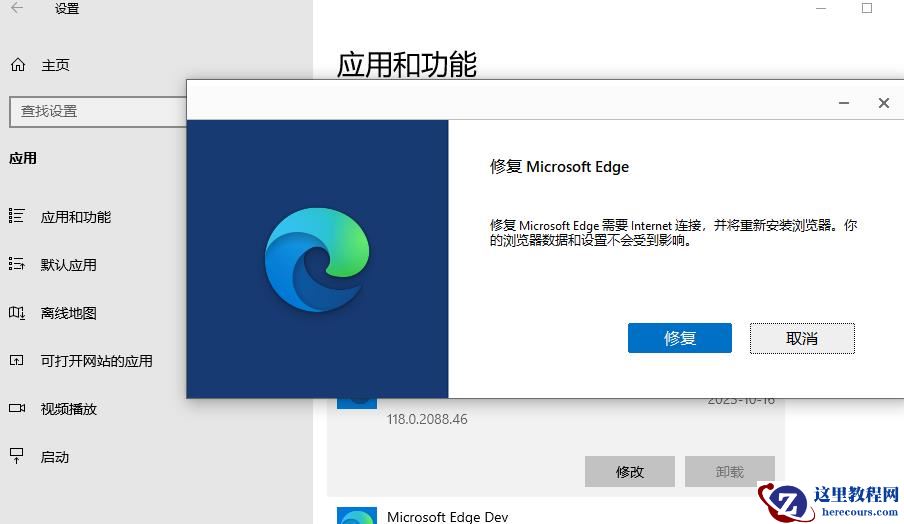Click the 修复 Microsoft Edge dialog heading
The width and height of the screenshot is (904, 524).
tap(559, 167)
